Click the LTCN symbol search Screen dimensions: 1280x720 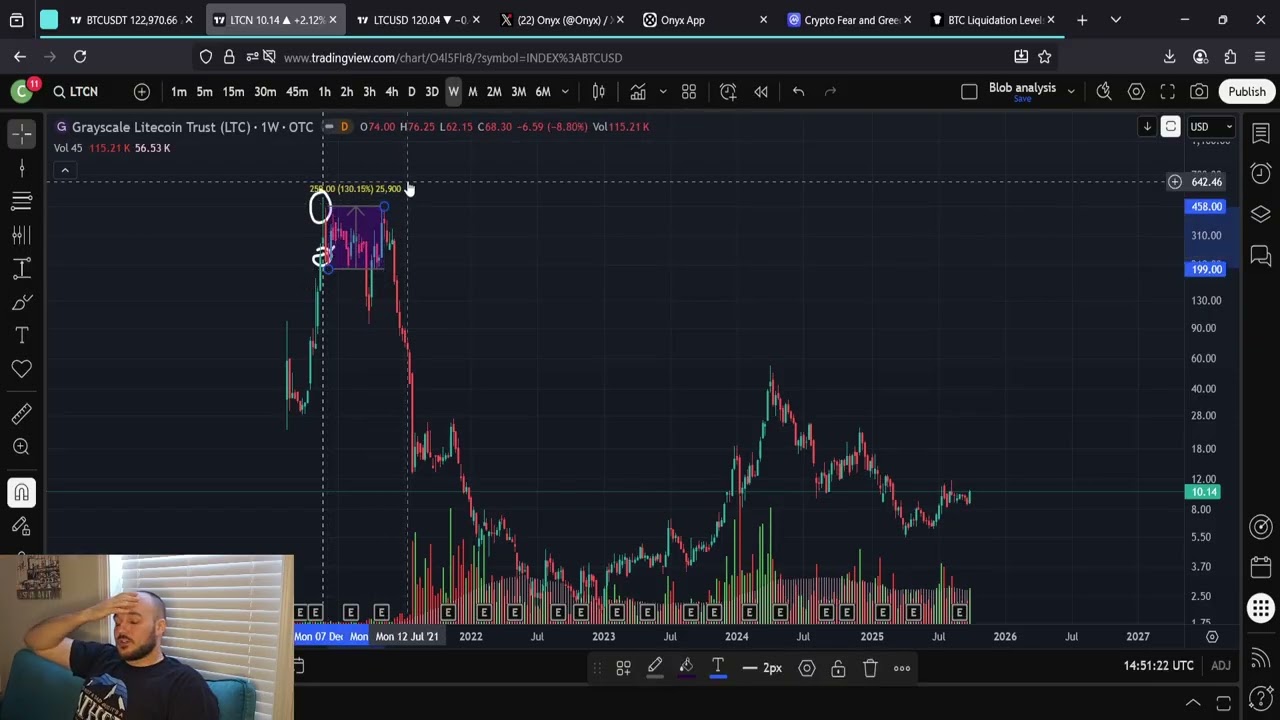point(84,92)
